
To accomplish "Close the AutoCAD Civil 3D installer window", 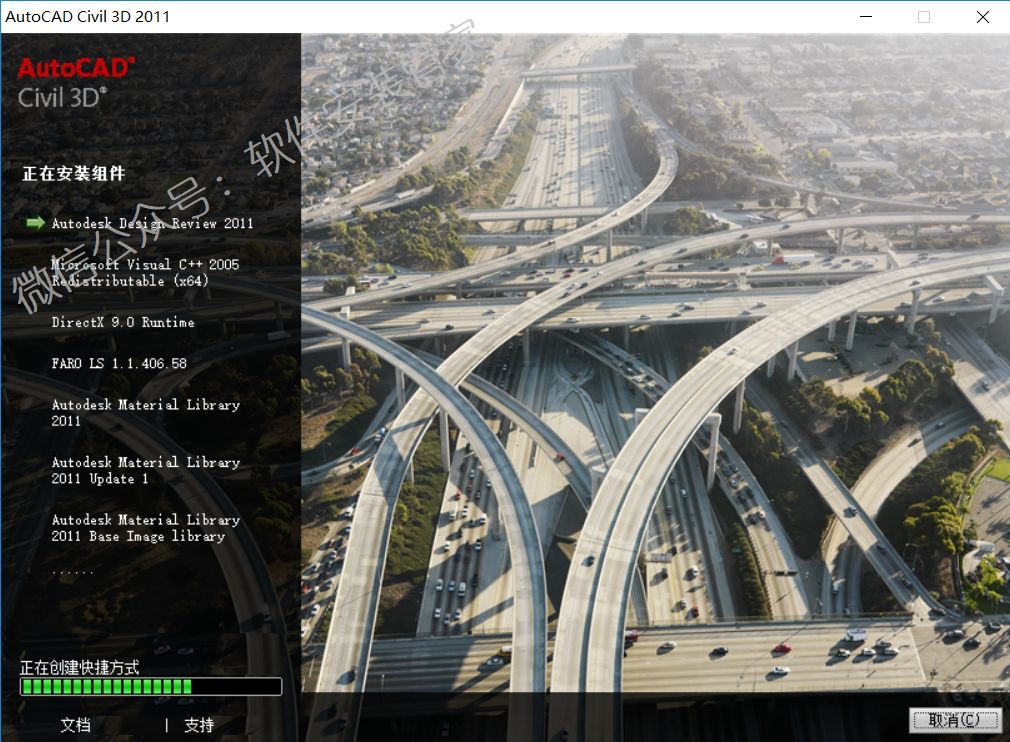I will (x=982, y=17).
